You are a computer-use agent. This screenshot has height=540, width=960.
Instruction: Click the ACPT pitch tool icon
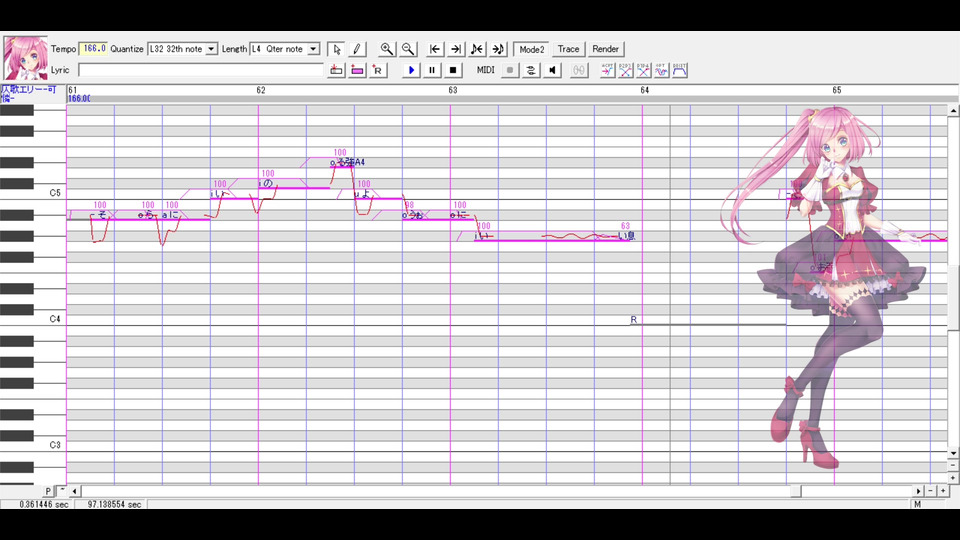point(607,70)
